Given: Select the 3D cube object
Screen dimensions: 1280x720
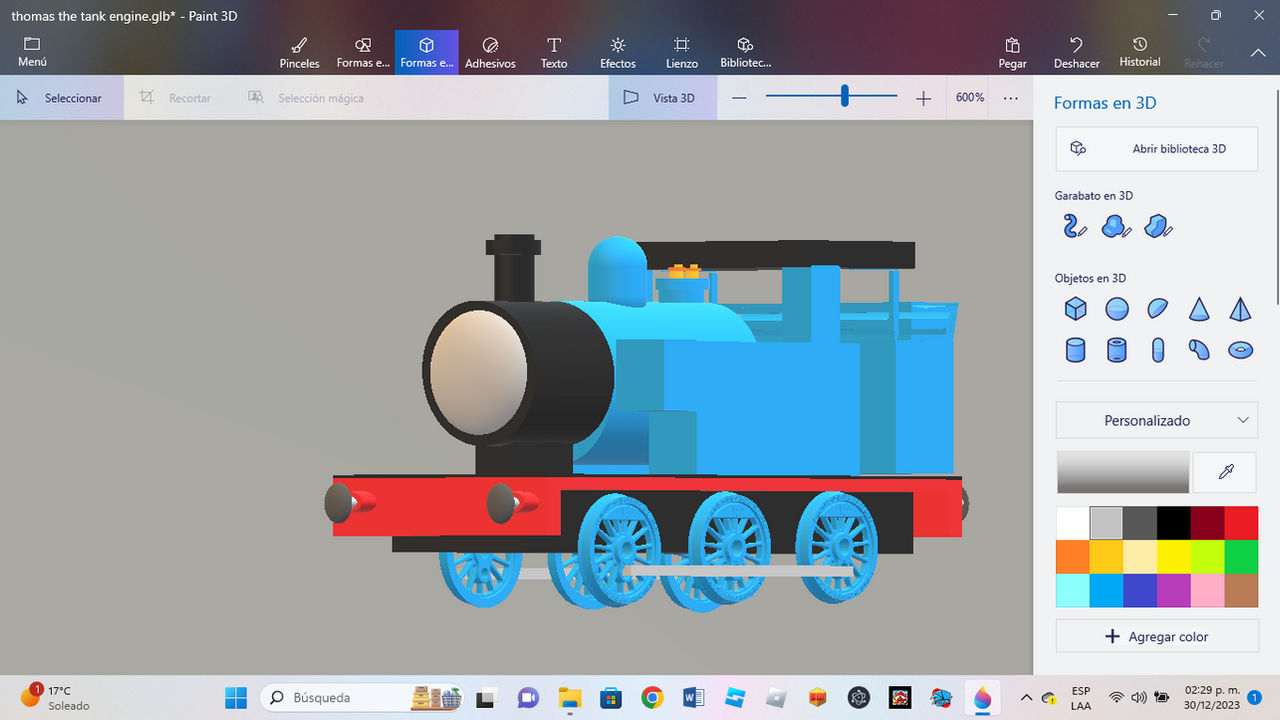Looking at the screenshot, I should point(1075,308).
